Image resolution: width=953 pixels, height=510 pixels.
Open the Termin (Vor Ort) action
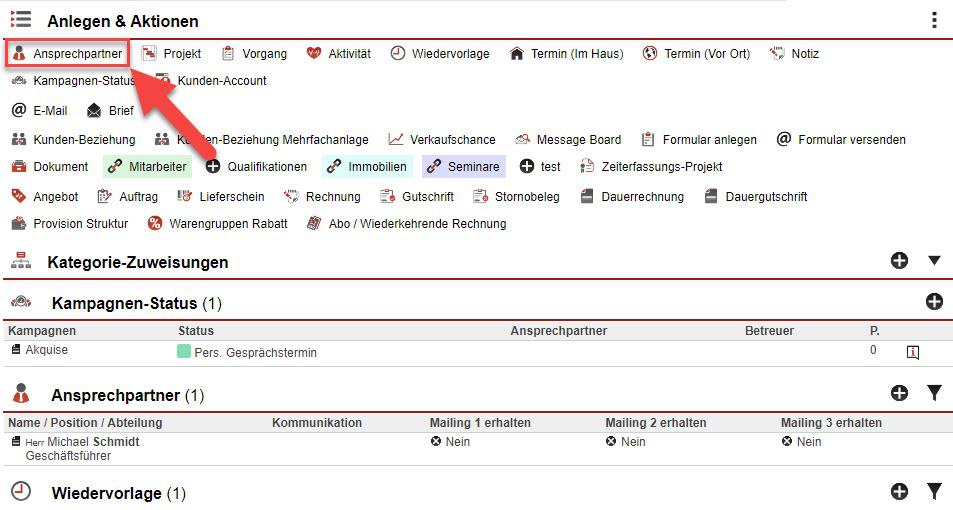(696, 54)
